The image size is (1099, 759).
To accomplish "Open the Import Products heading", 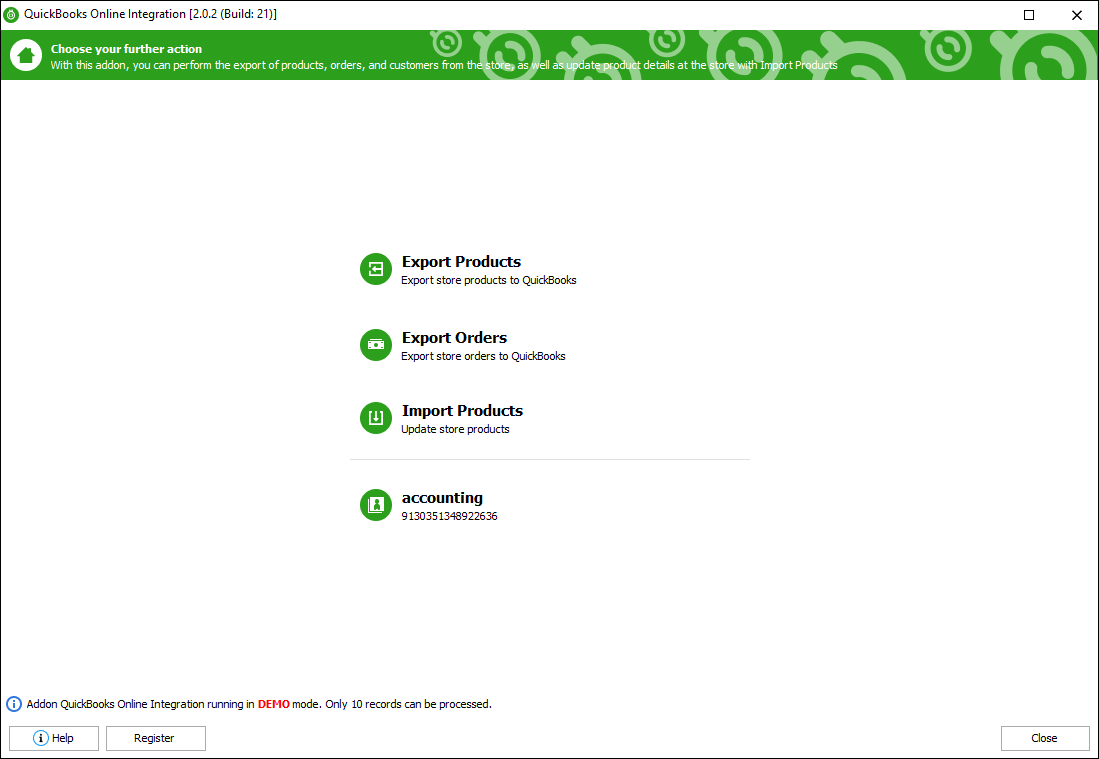I will point(462,410).
